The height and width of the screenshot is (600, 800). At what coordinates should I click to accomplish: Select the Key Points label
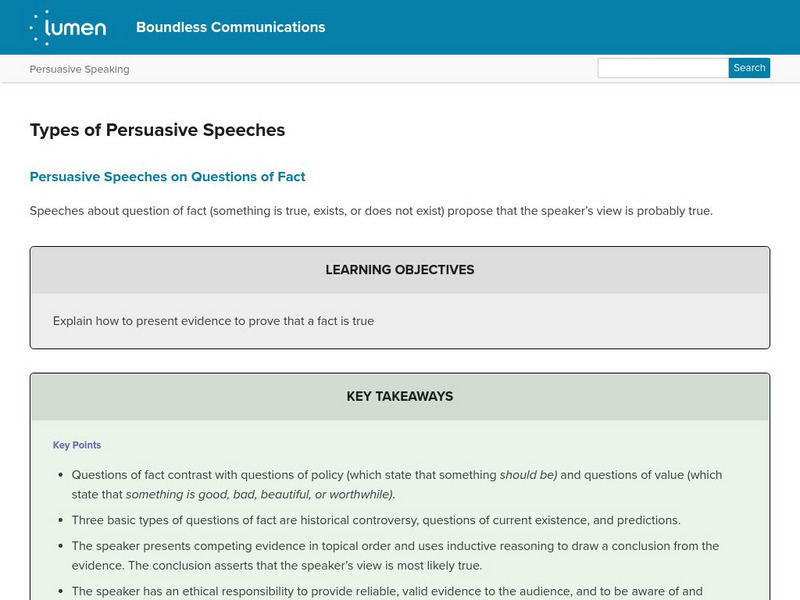tap(77, 445)
